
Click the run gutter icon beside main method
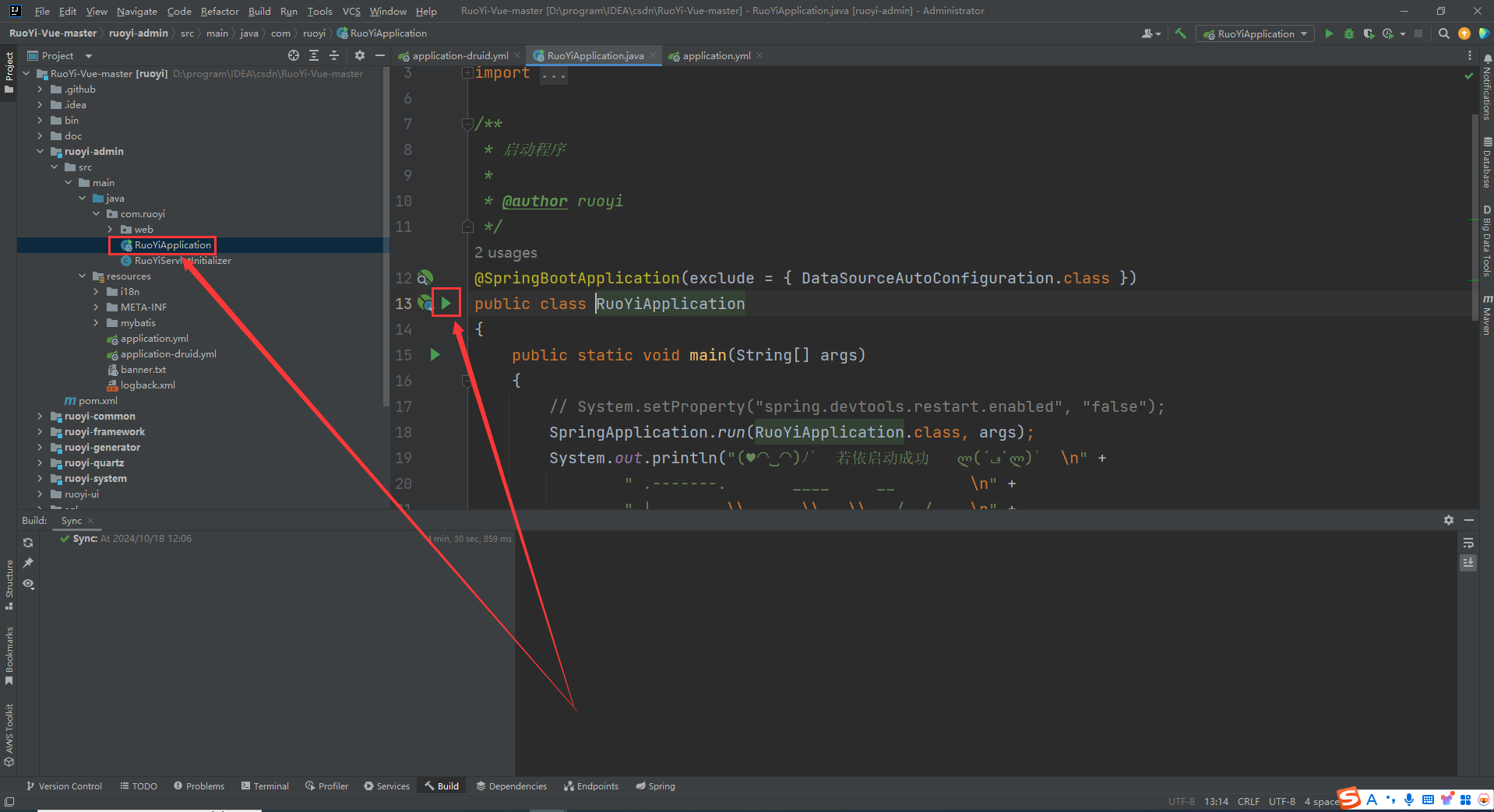point(435,354)
